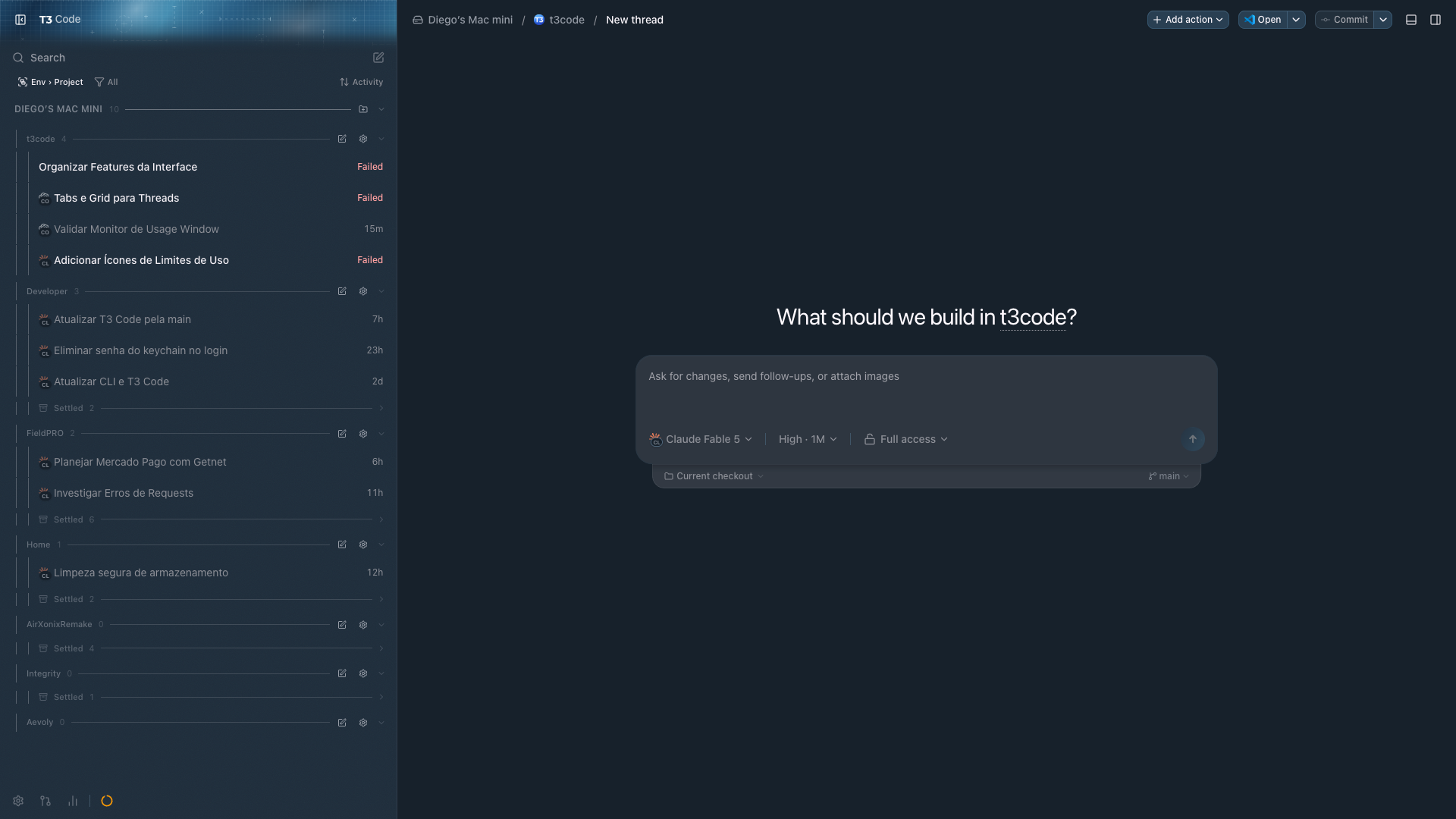Collapse the Diego's Mac mini section
This screenshot has width=1456, height=819.
381,109
